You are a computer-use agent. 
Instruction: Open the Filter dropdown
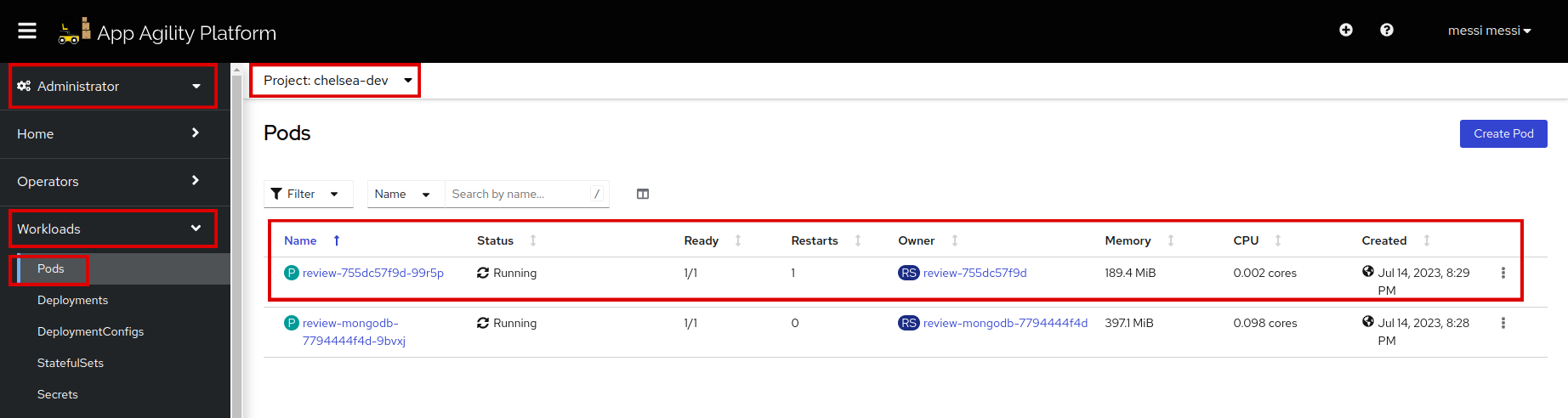click(307, 194)
